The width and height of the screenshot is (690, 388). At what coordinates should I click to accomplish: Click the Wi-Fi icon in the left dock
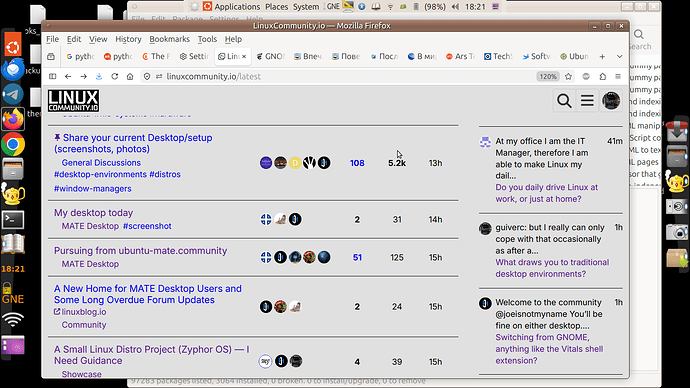13,320
